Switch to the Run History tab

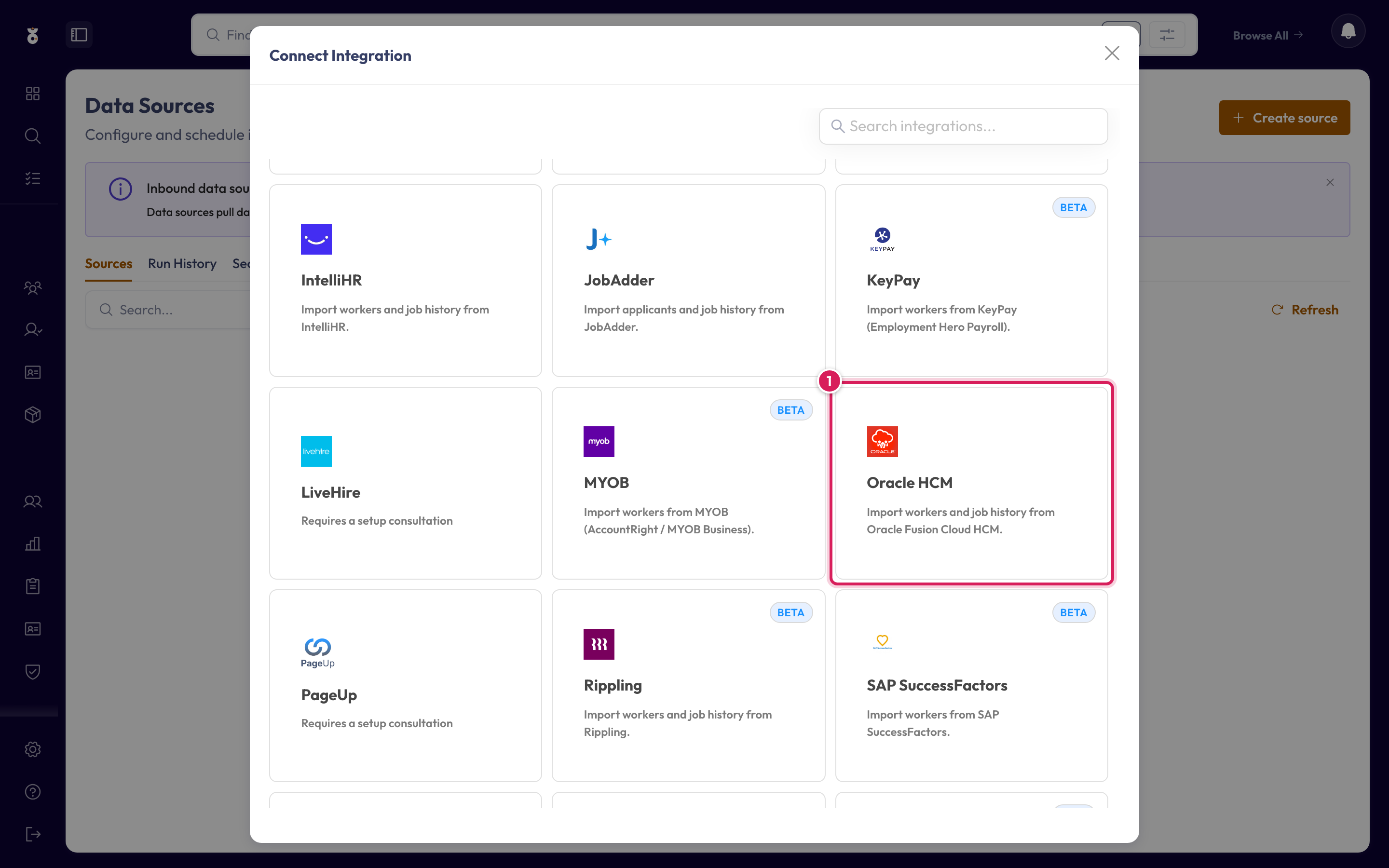pyautogui.click(x=182, y=263)
